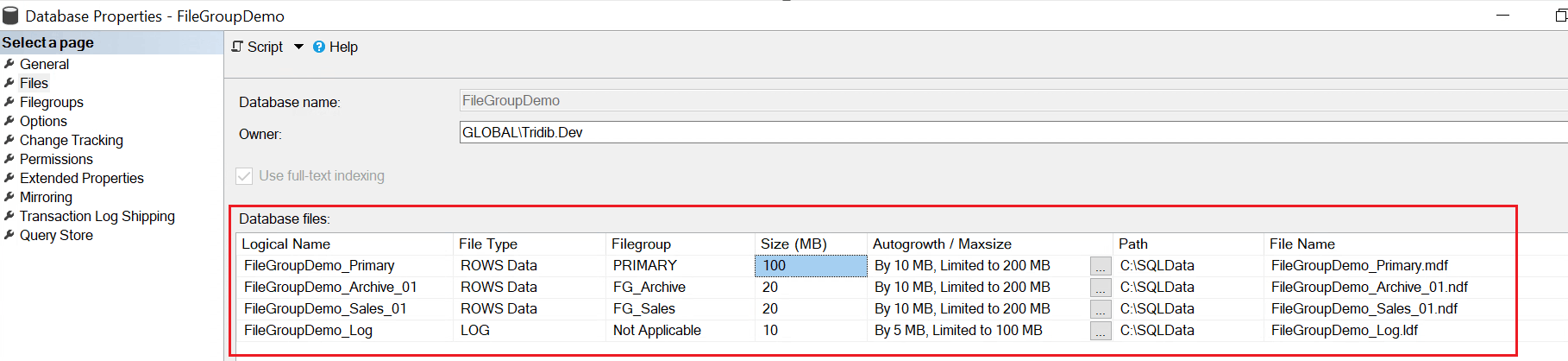Select the FileGroupDemo_Sales_01 logical name cell
Viewport: 1568px width, 361px height.
(x=345, y=308)
